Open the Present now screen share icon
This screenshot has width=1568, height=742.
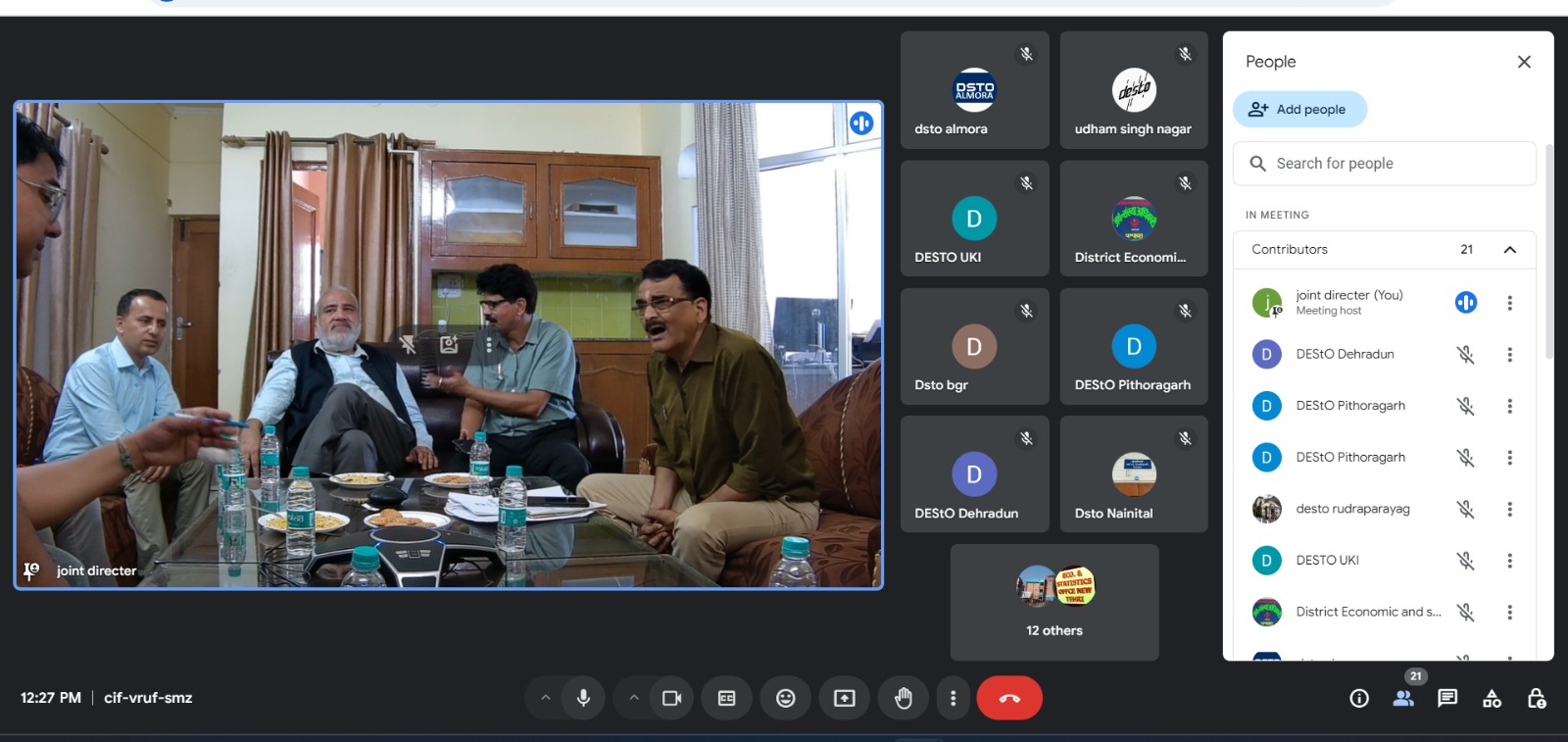[x=844, y=698]
